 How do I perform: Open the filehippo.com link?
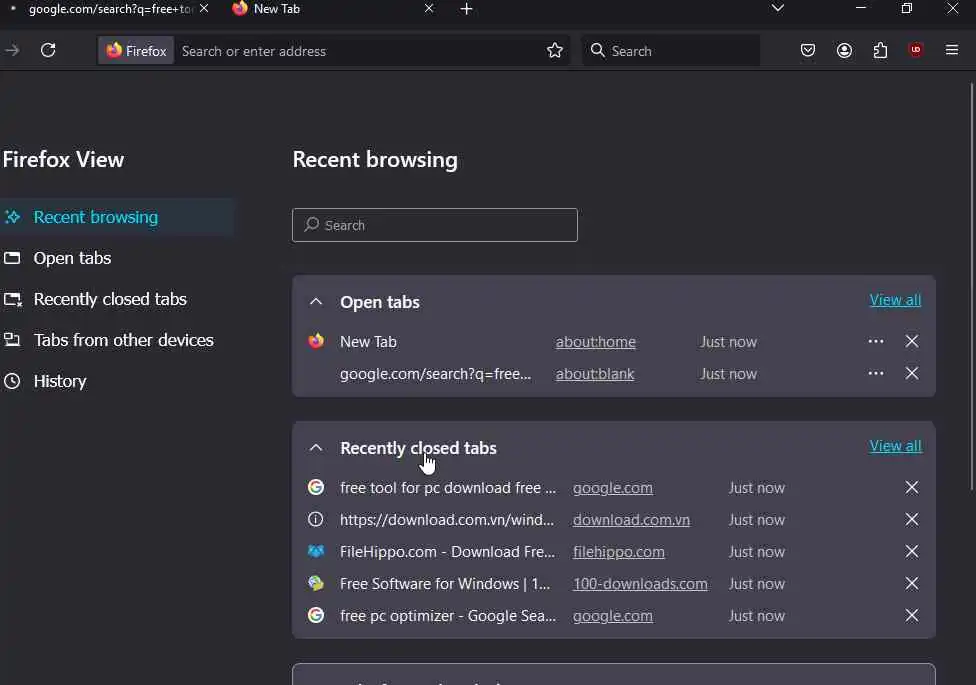[x=618, y=551]
